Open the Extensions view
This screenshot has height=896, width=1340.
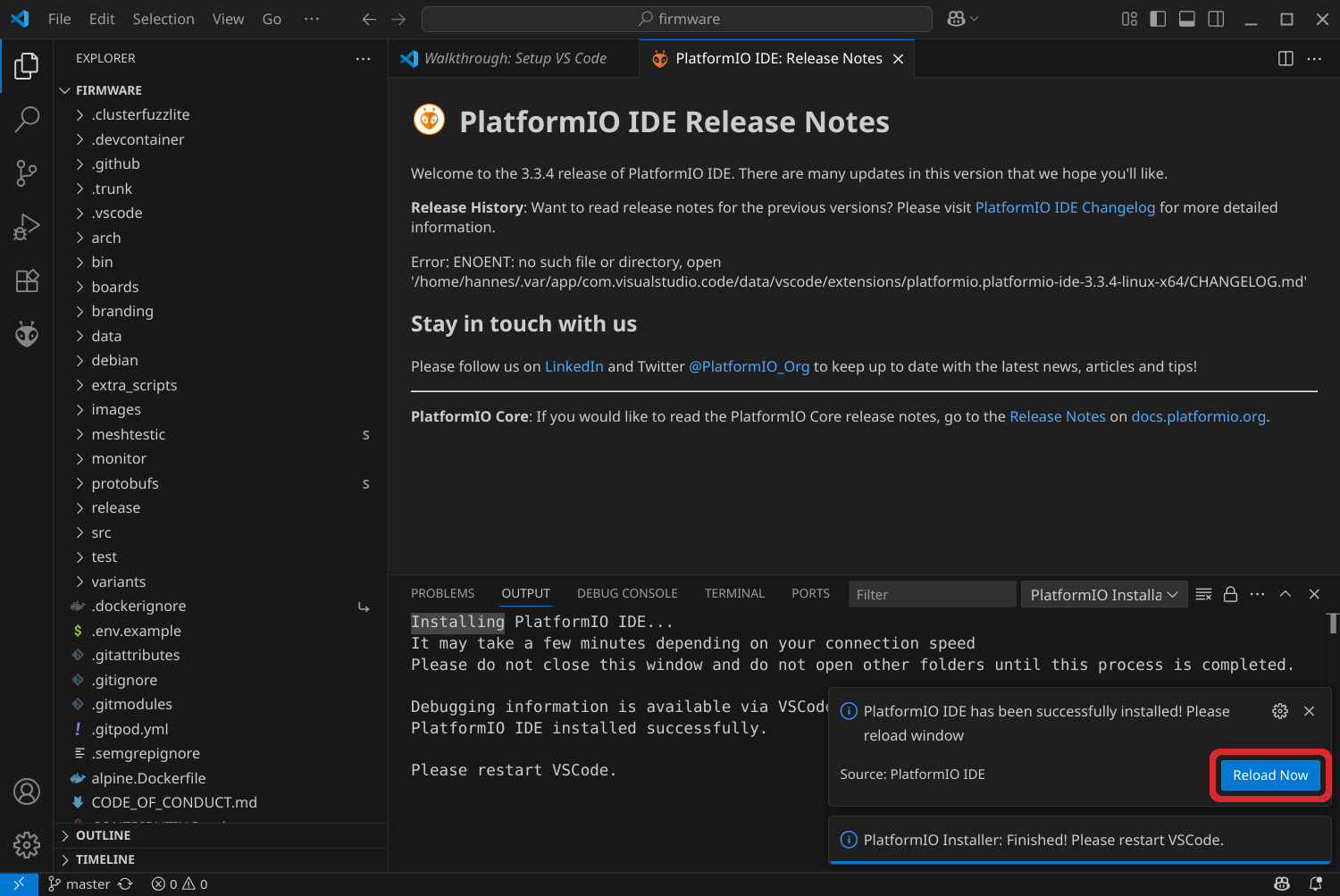27,281
